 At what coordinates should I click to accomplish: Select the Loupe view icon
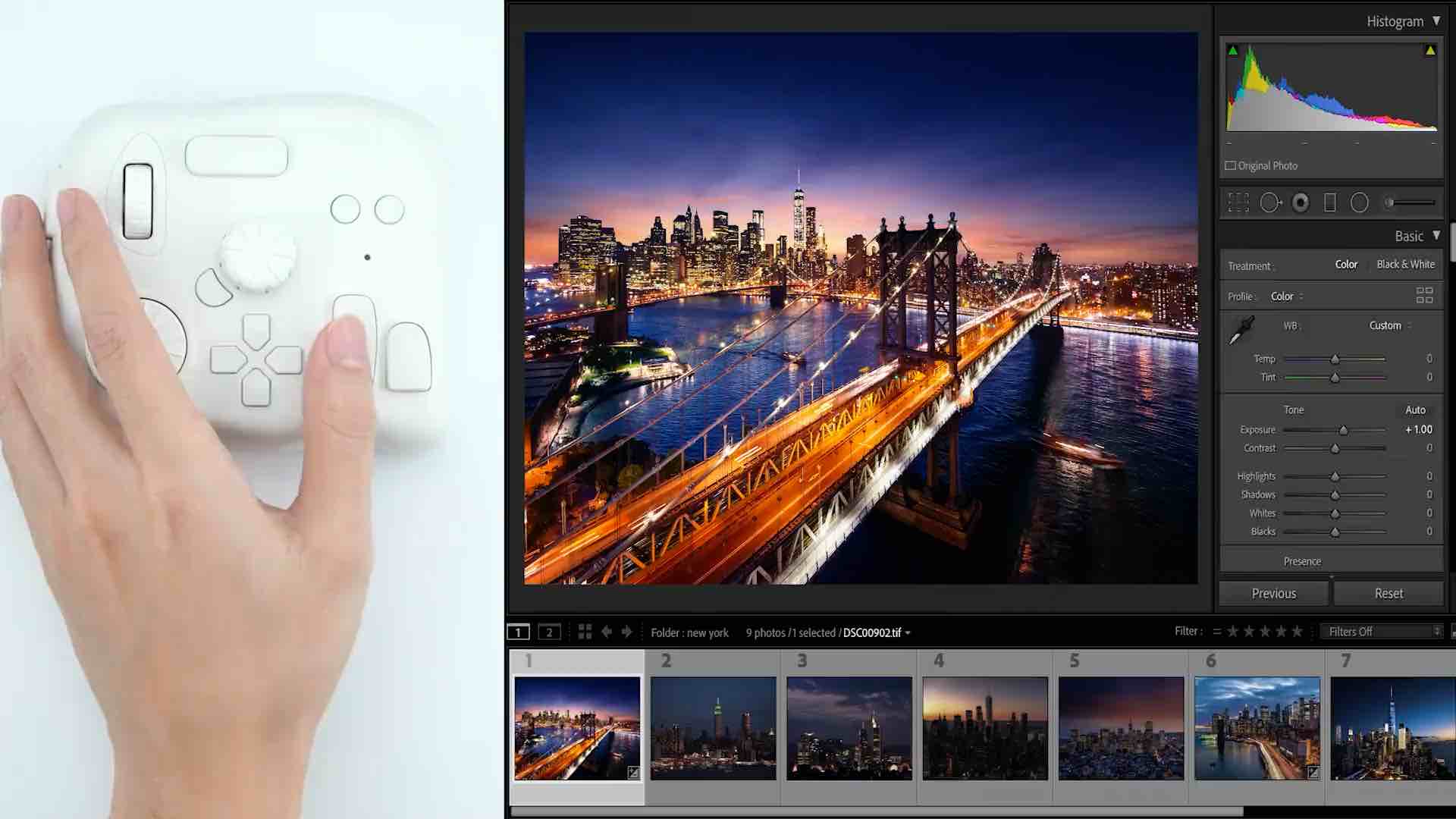click(519, 631)
